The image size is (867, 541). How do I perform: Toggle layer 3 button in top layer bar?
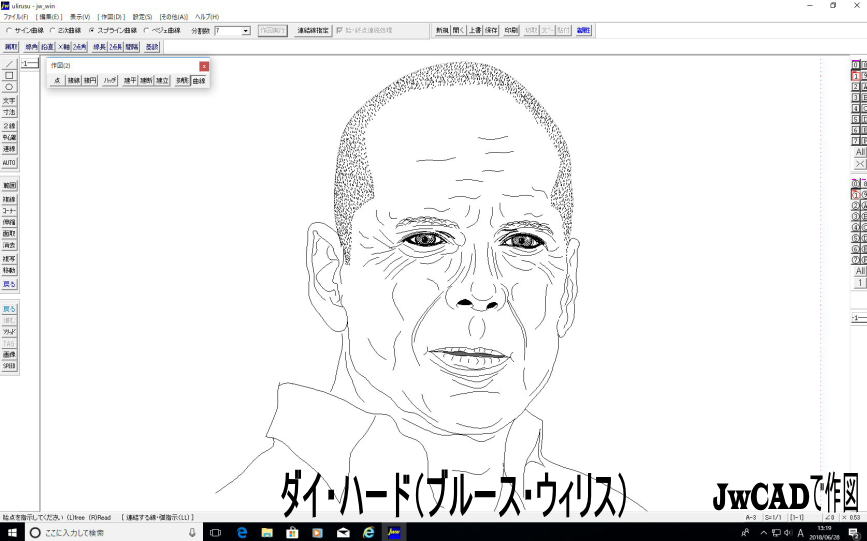click(855, 98)
